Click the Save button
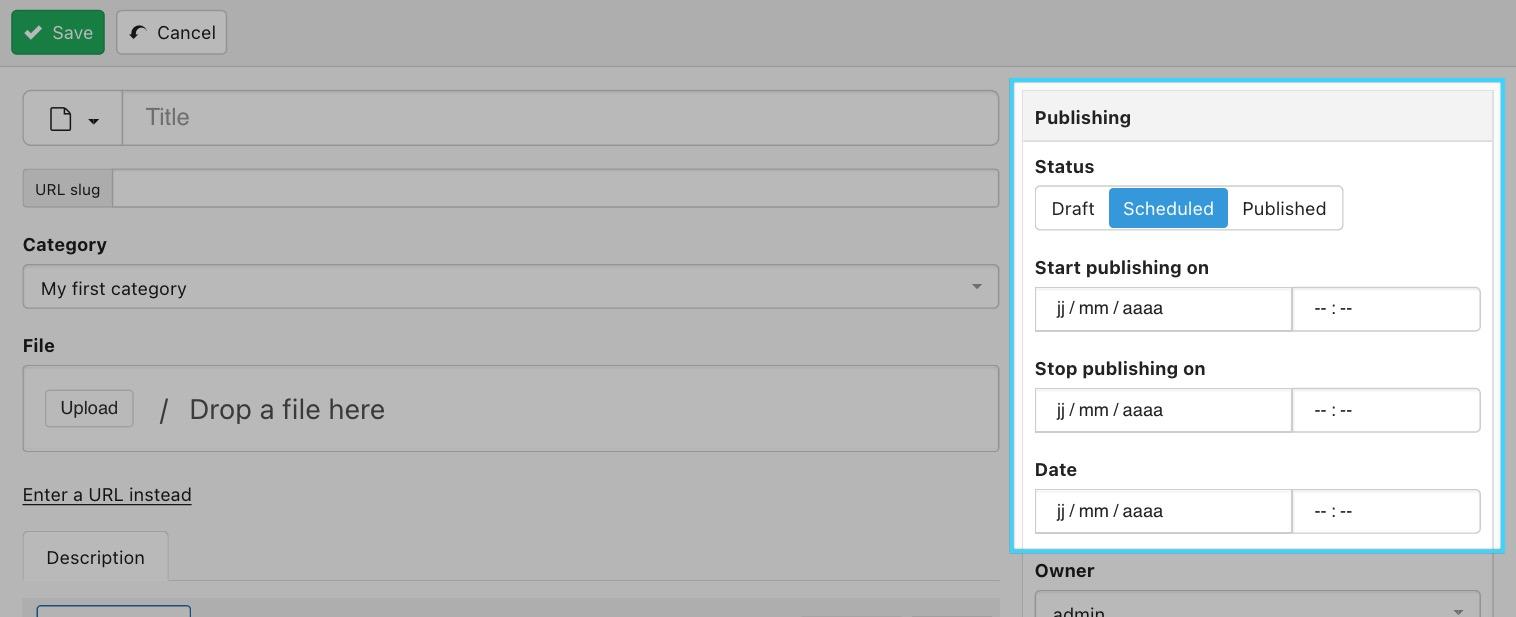Image resolution: width=1516 pixels, height=617 pixels. [58, 33]
